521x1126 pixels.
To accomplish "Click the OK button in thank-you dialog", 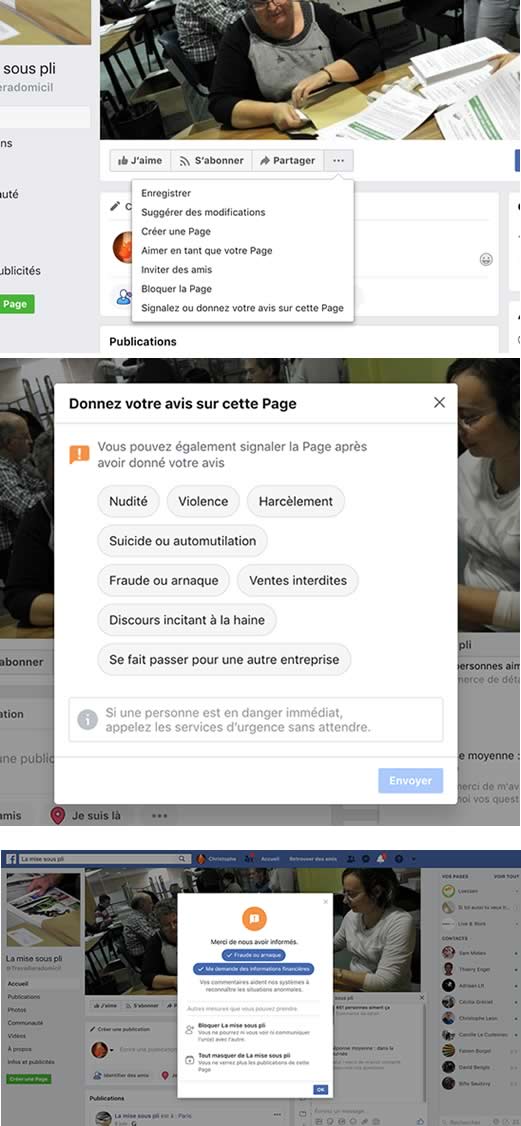I will [x=321, y=1089].
